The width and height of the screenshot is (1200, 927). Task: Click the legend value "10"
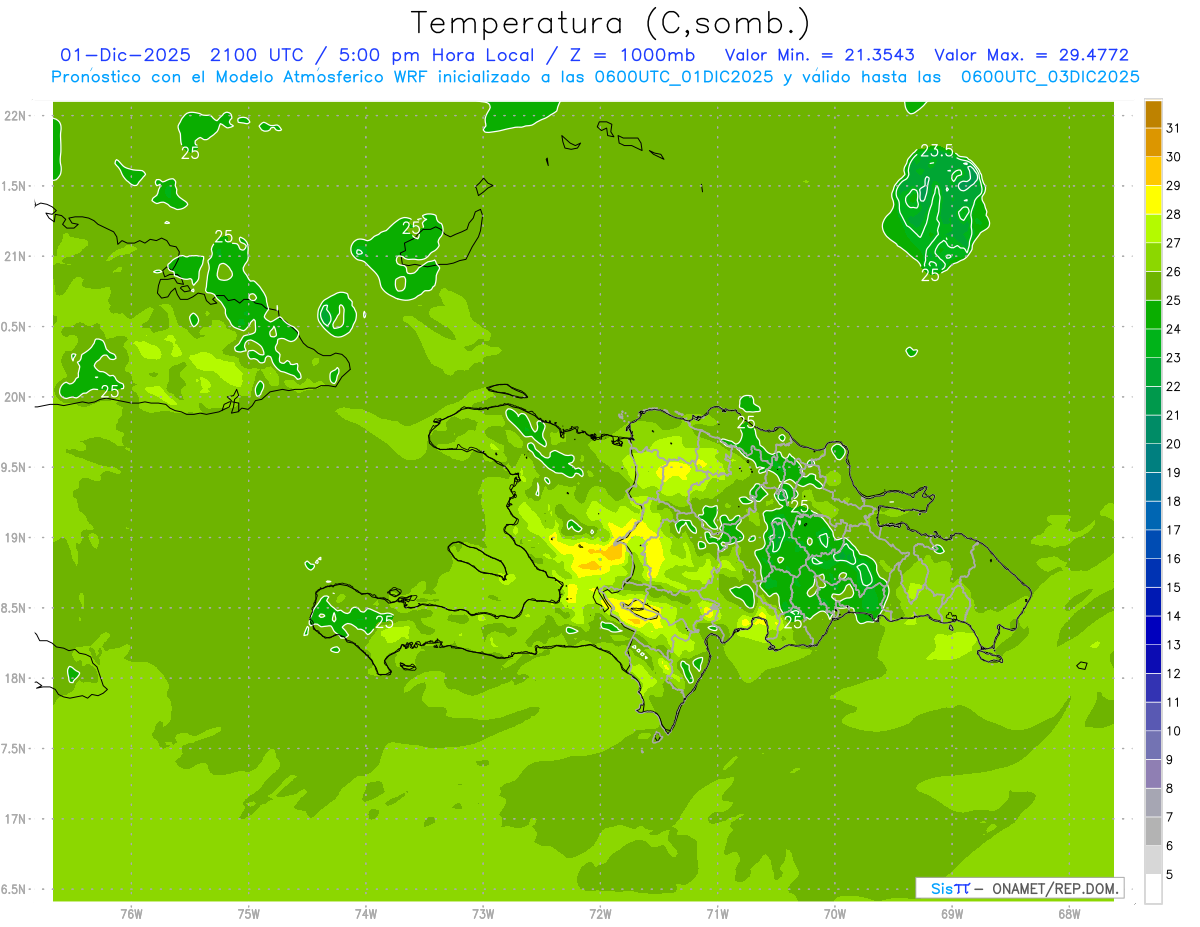[x=1173, y=731]
